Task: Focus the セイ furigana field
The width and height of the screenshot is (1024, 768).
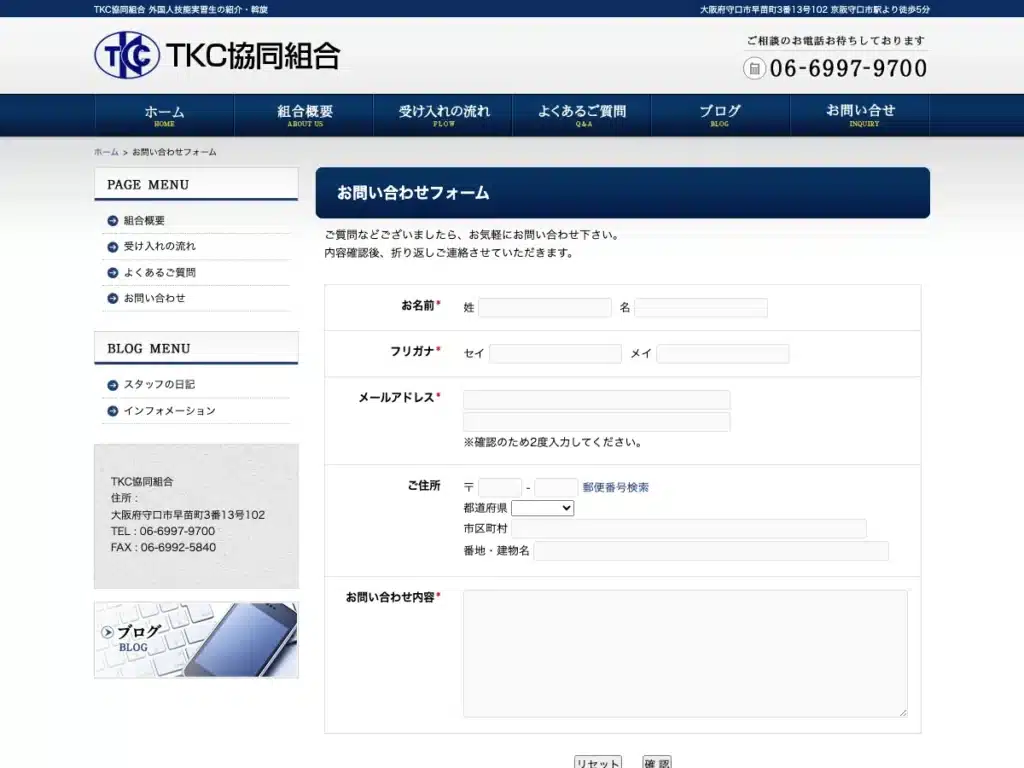Action: click(x=555, y=354)
